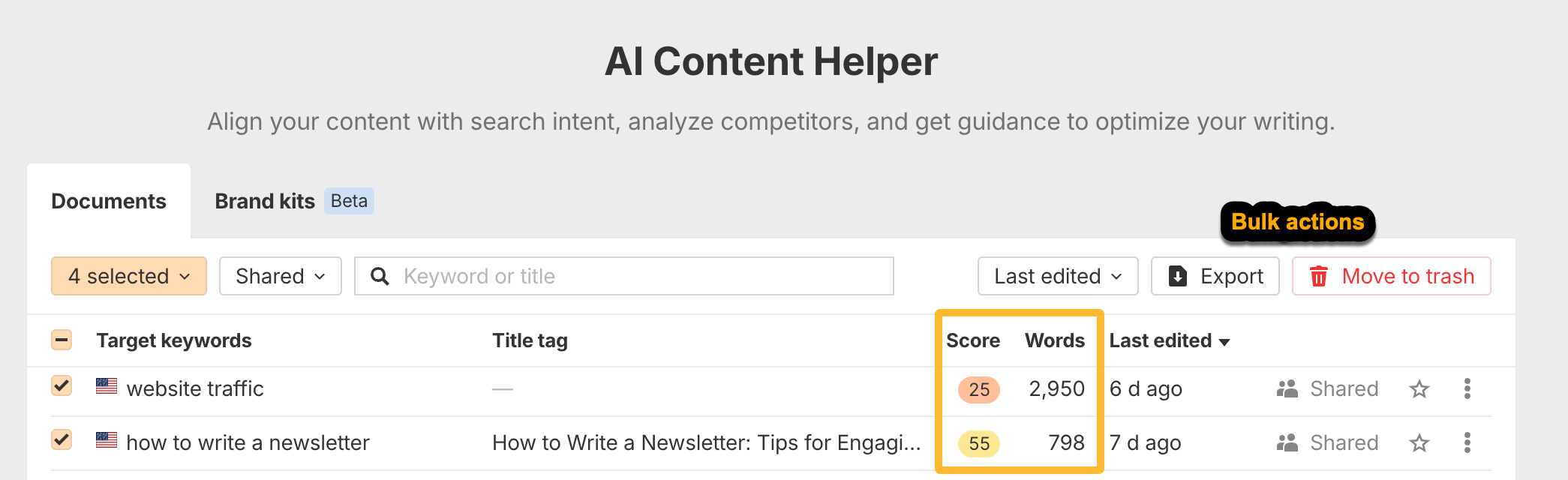Image resolution: width=1568 pixels, height=480 pixels.
Task: Open the 4 selected dropdown
Action: [x=128, y=276]
